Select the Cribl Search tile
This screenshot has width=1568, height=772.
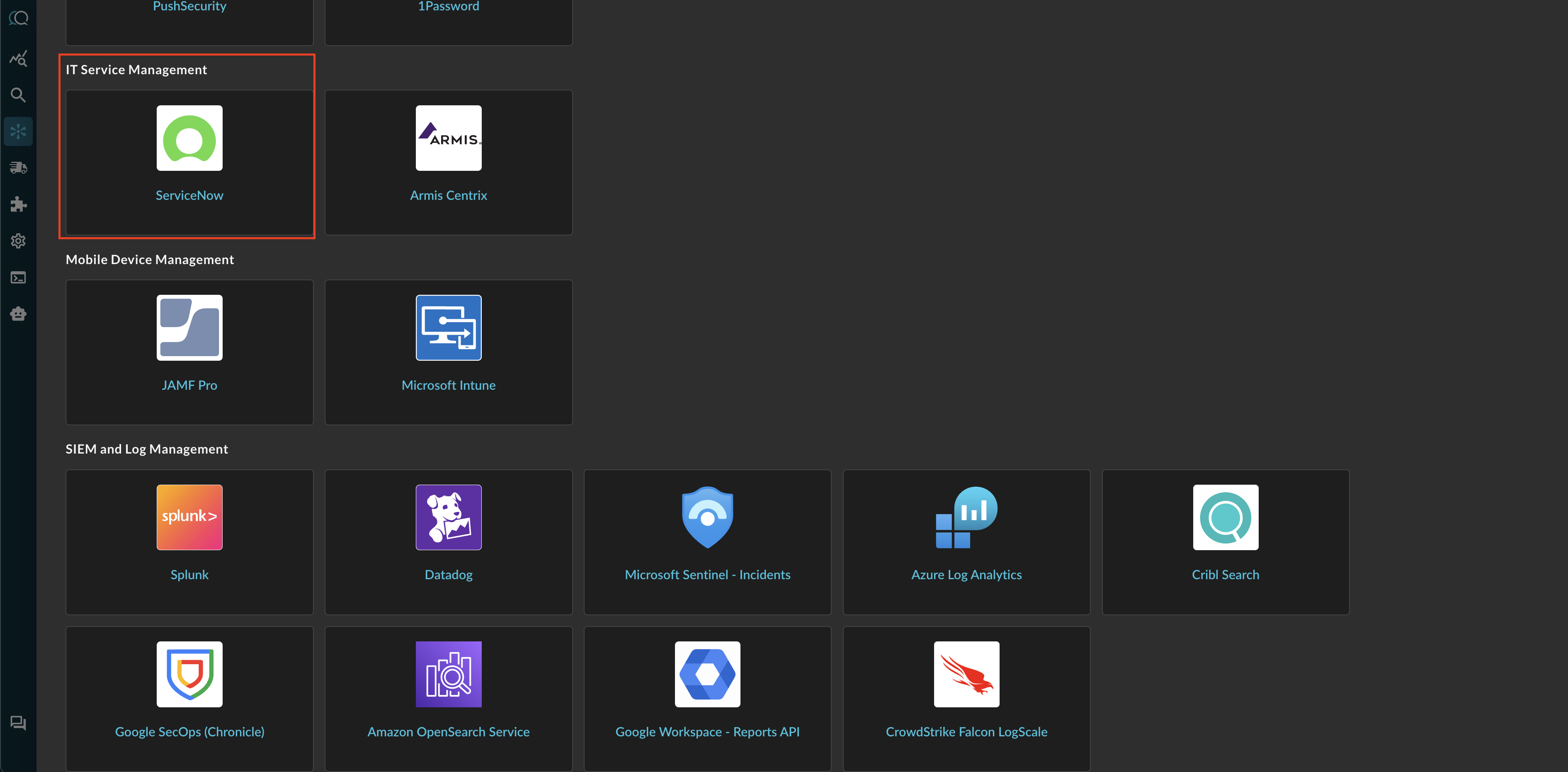[x=1225, y=541]
